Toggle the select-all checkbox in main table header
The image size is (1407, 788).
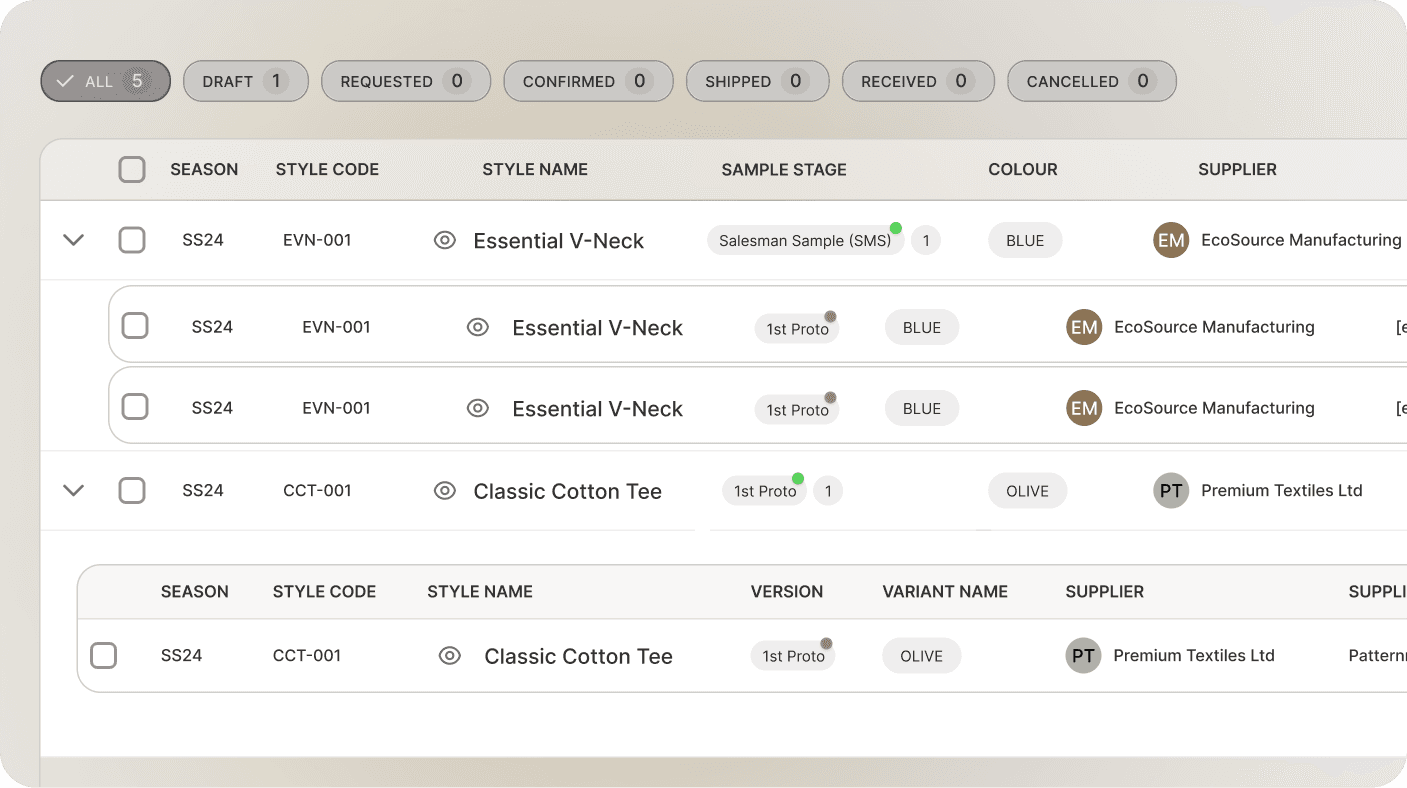click(x=132, y=169)
